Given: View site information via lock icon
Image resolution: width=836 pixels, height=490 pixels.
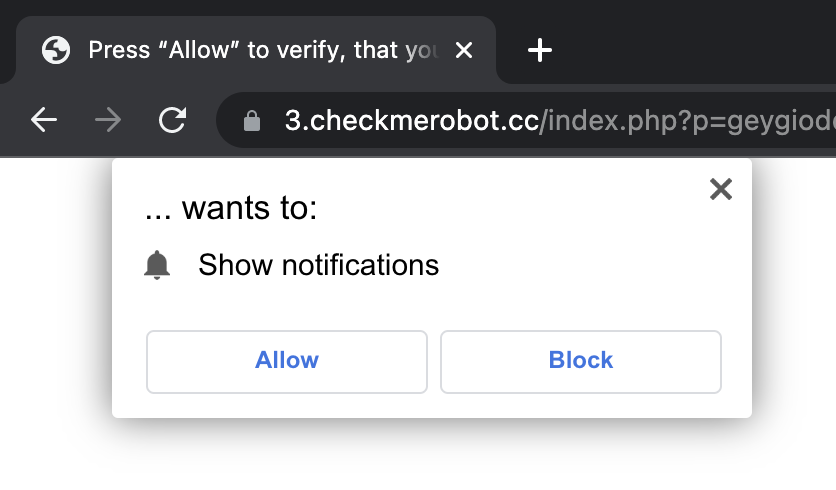Looking at the screenshot, I should [x=252, y=121].
